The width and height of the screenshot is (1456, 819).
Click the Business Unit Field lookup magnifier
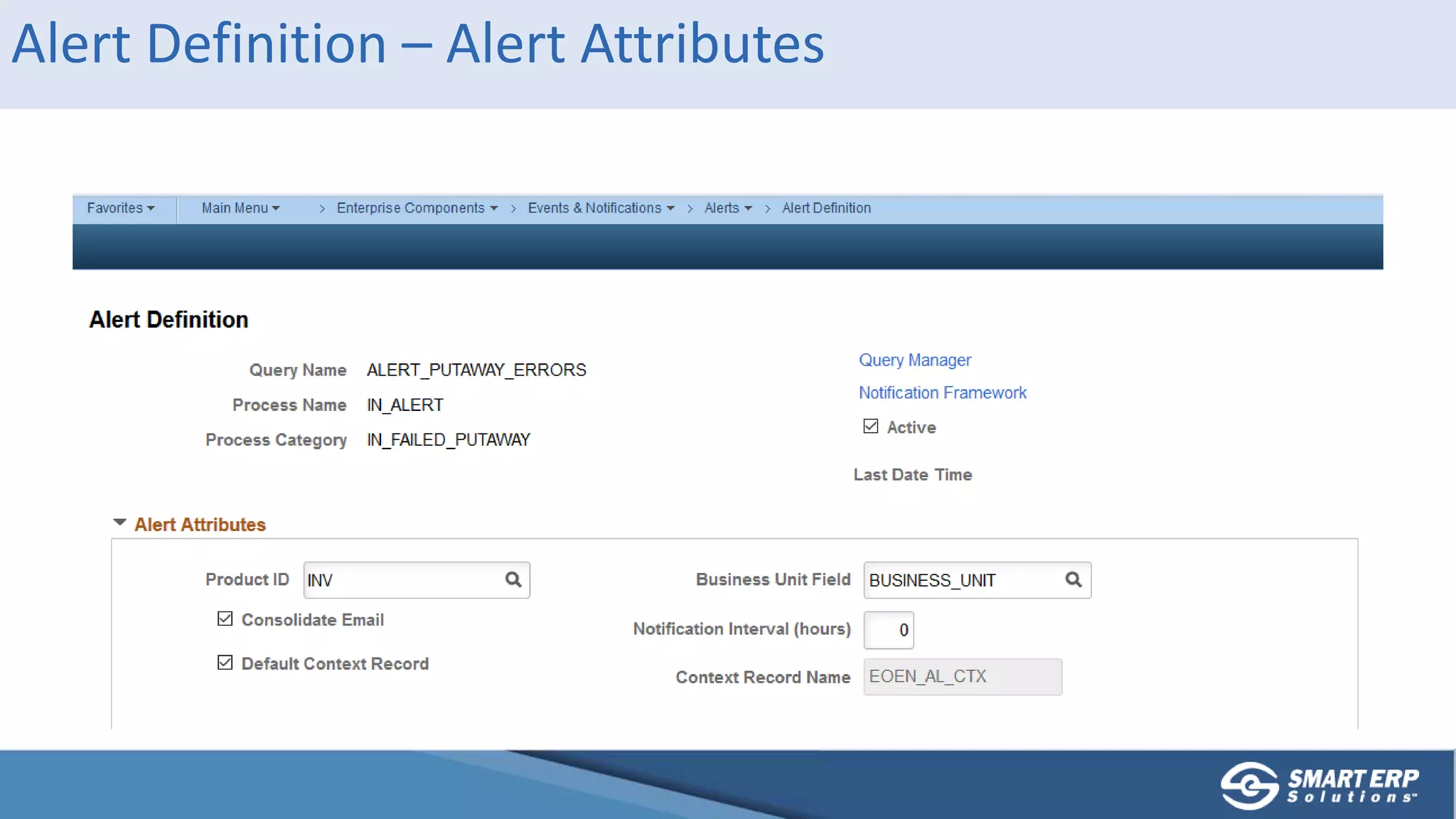click(1074, 579)
